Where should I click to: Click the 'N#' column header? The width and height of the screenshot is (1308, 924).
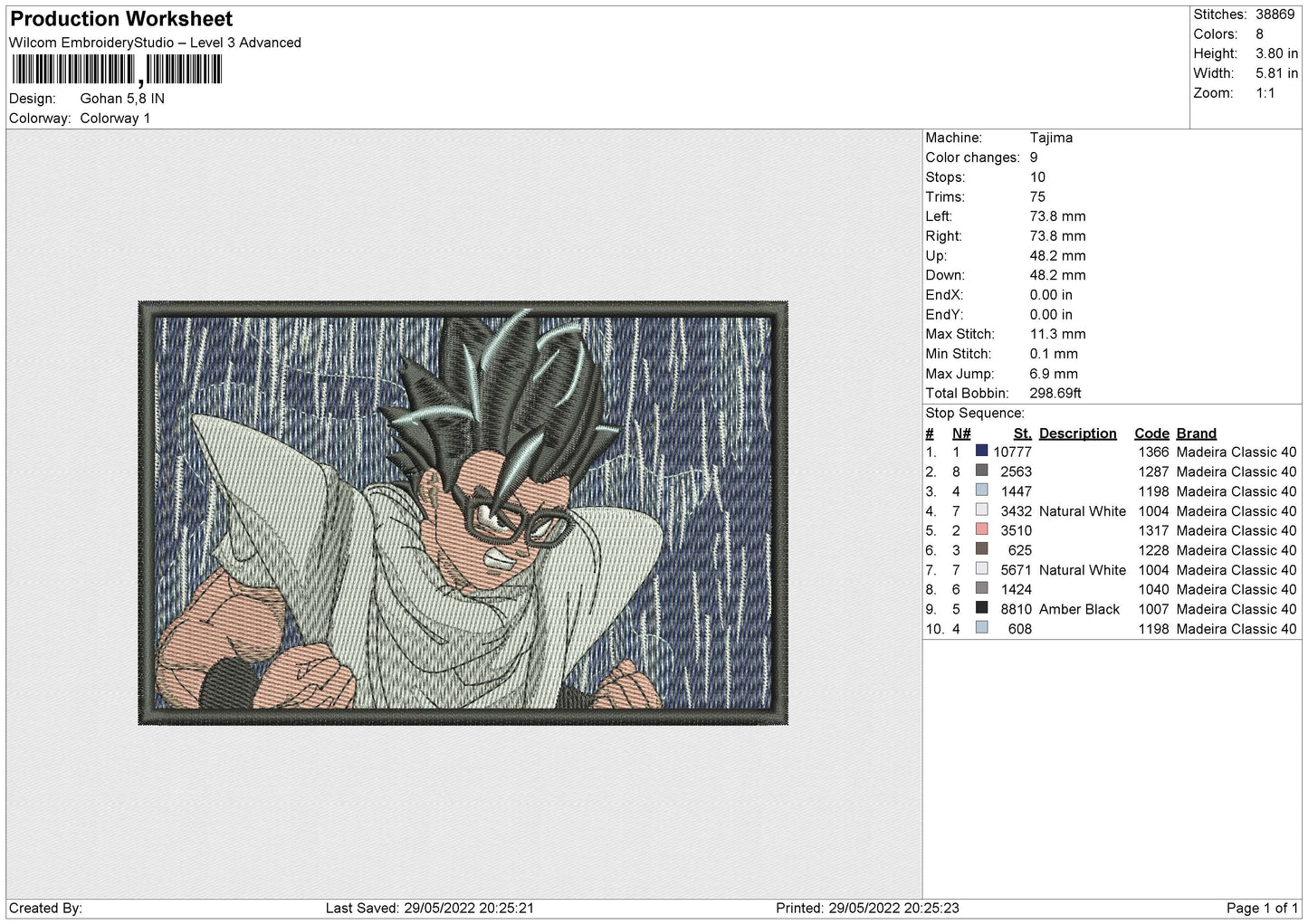click(961, 433)
